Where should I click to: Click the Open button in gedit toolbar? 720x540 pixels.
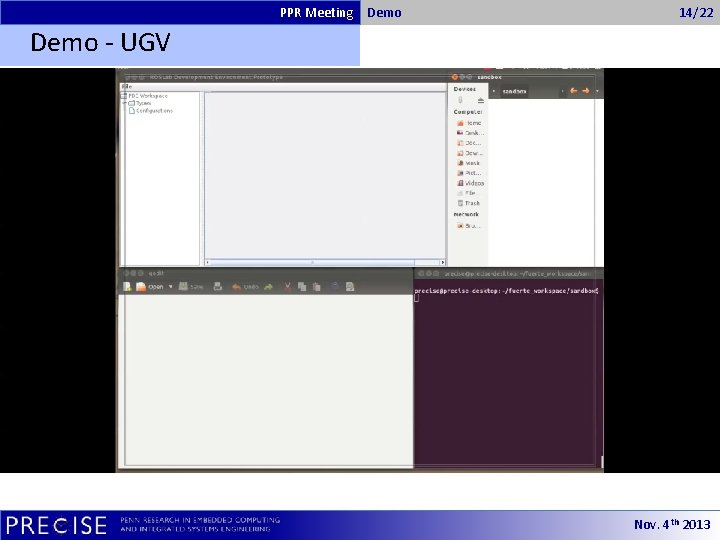[x=150, y=287]
